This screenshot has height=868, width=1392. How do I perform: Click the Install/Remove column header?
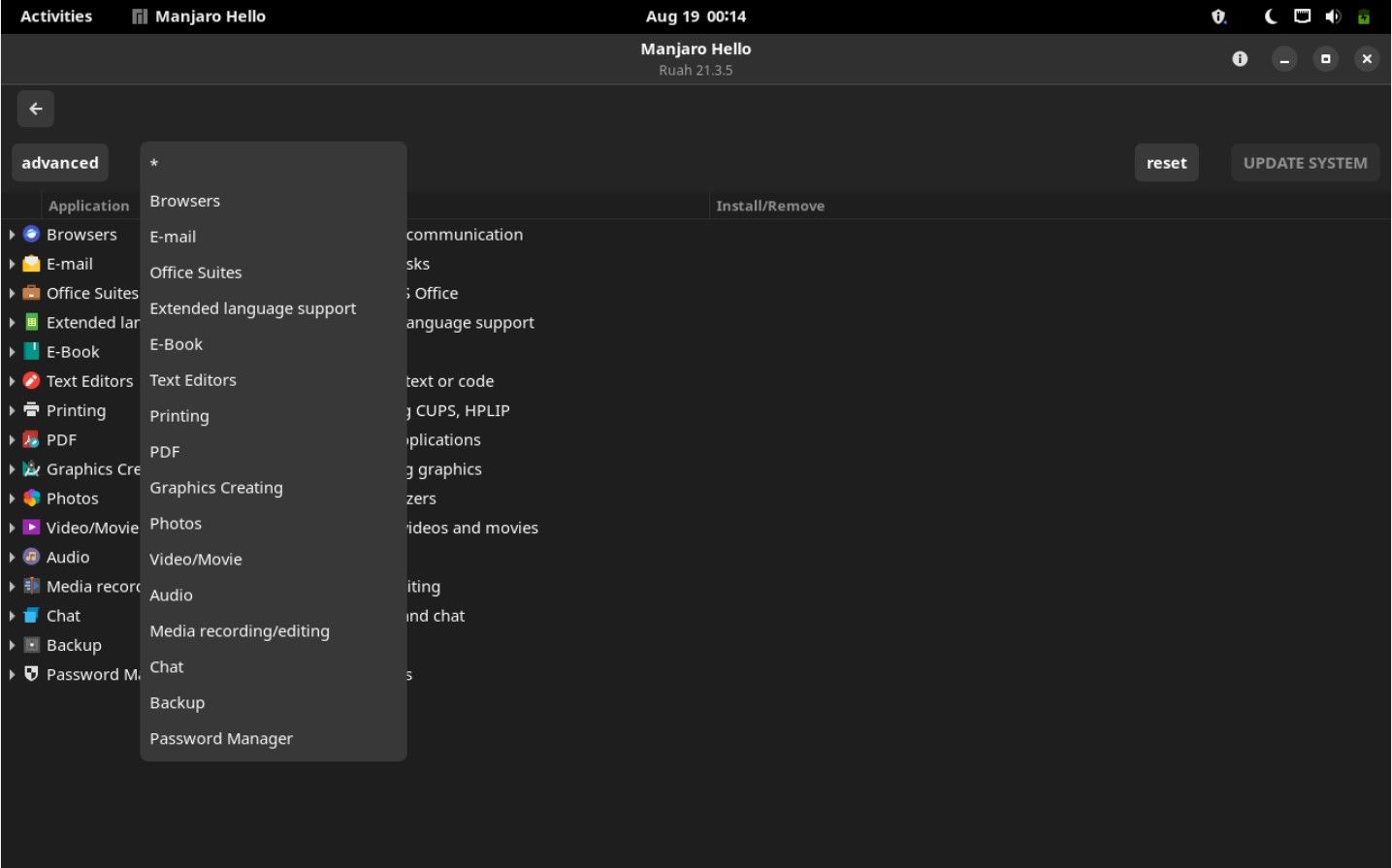pos(770,206)
